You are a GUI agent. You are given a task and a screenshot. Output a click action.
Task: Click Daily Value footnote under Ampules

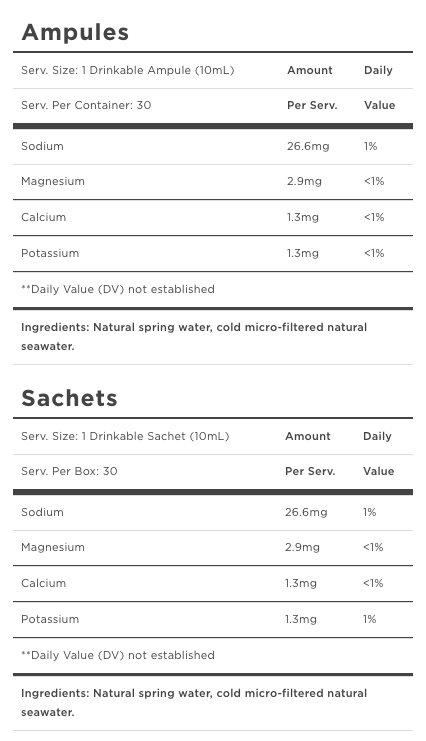point(118,289)
